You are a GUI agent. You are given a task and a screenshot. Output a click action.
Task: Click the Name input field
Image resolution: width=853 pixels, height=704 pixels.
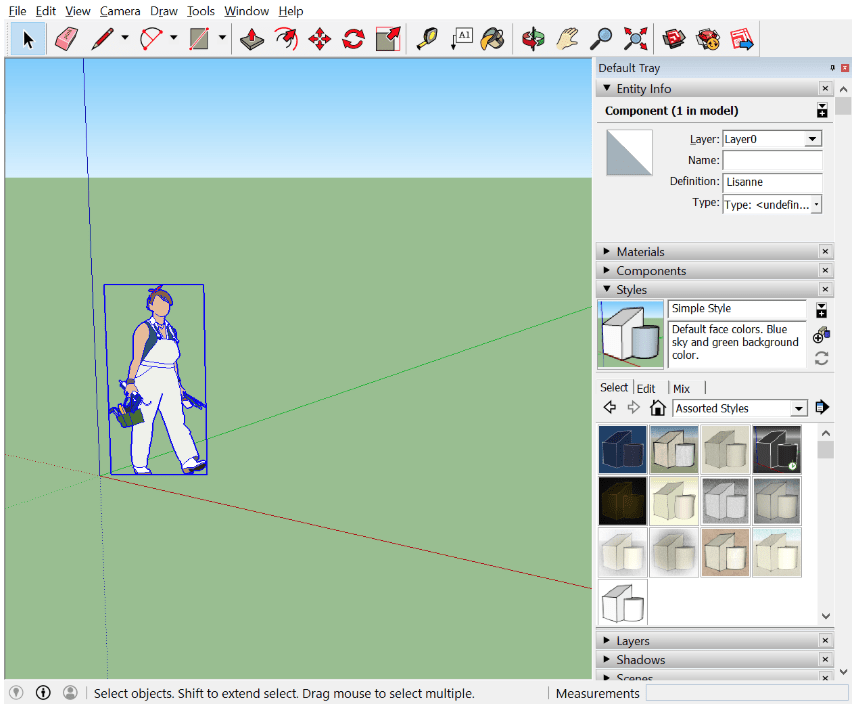771,161
